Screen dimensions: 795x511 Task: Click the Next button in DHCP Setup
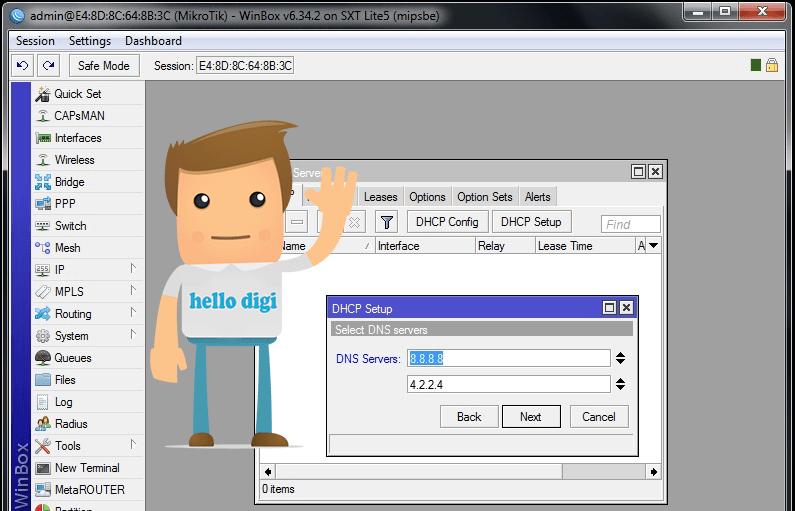click(x=531, y=417)
